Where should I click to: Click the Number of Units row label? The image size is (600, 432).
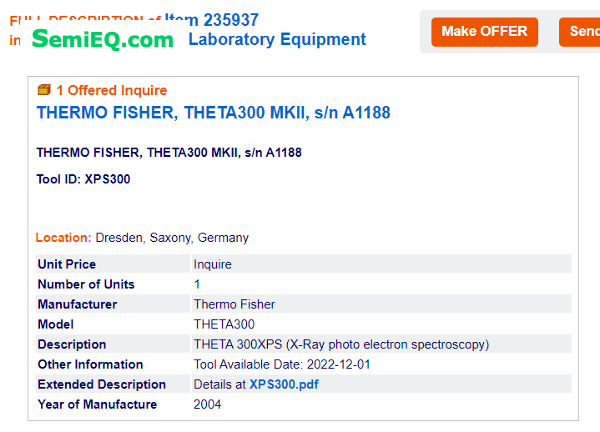86,284
